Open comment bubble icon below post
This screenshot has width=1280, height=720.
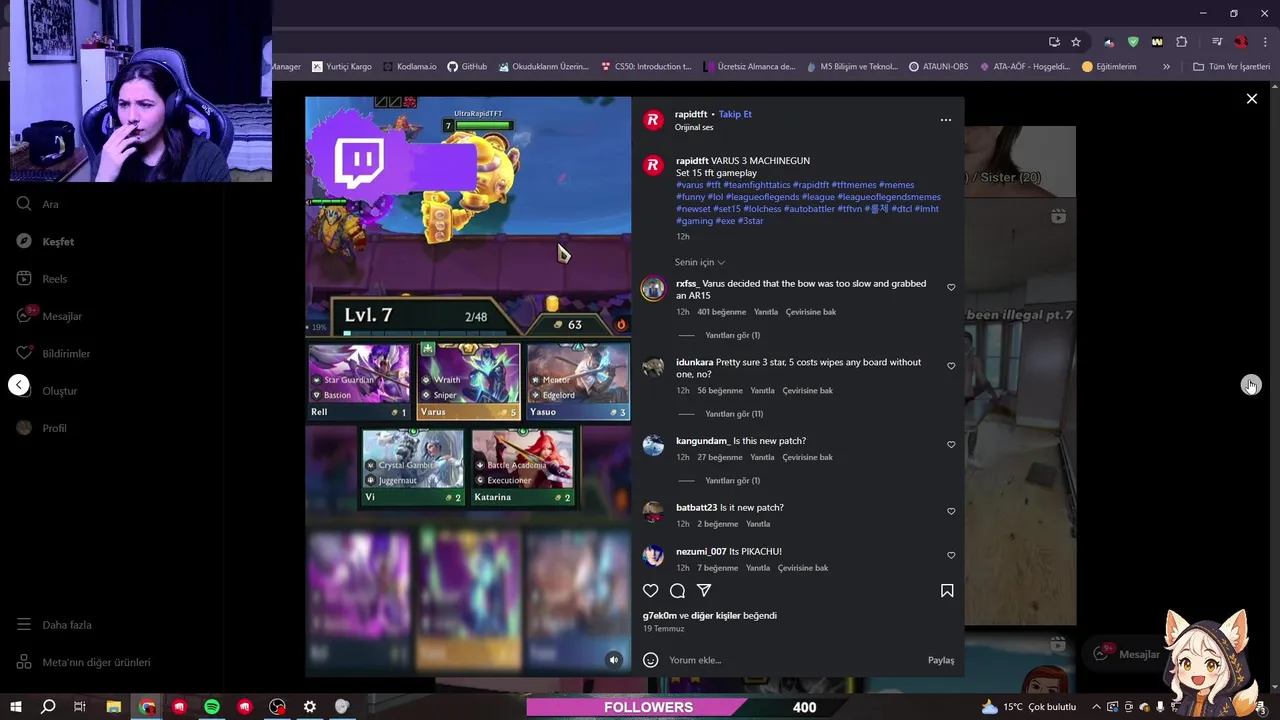click(677, 591)
